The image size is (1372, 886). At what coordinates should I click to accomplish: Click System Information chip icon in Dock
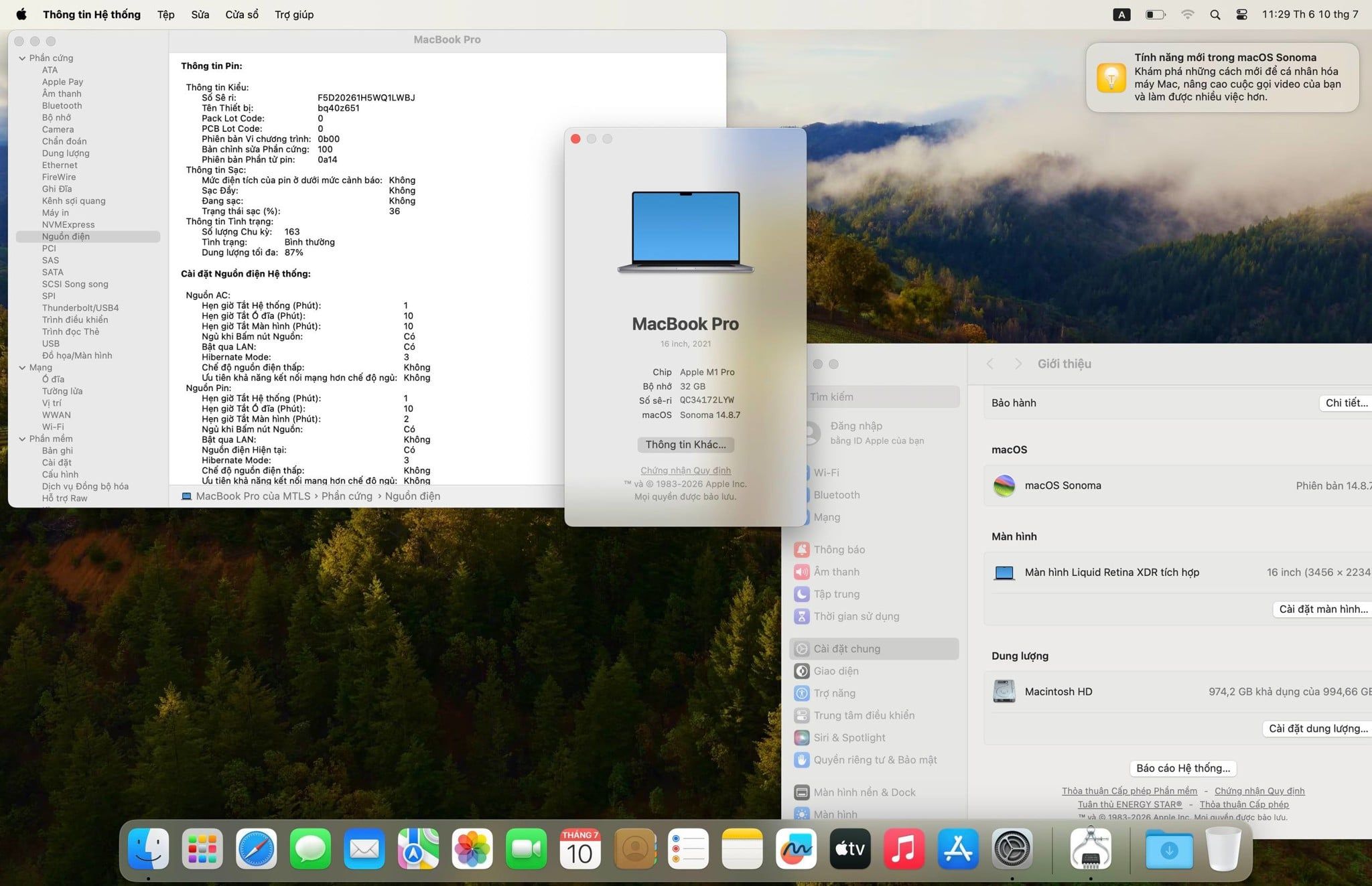point(1091,848)
